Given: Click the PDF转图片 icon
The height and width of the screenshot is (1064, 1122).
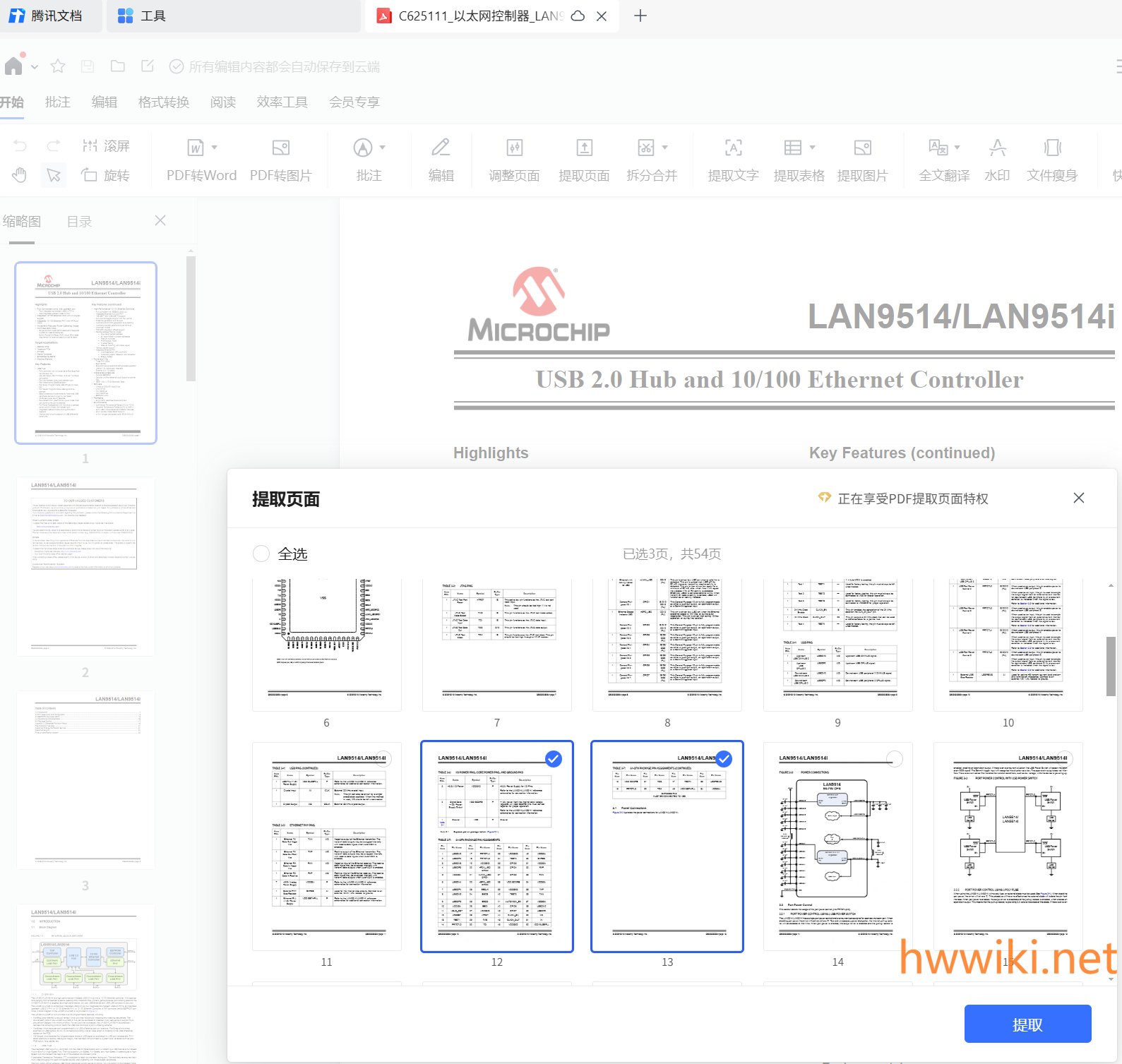Looking at the screenshot, I should (280, 148).
